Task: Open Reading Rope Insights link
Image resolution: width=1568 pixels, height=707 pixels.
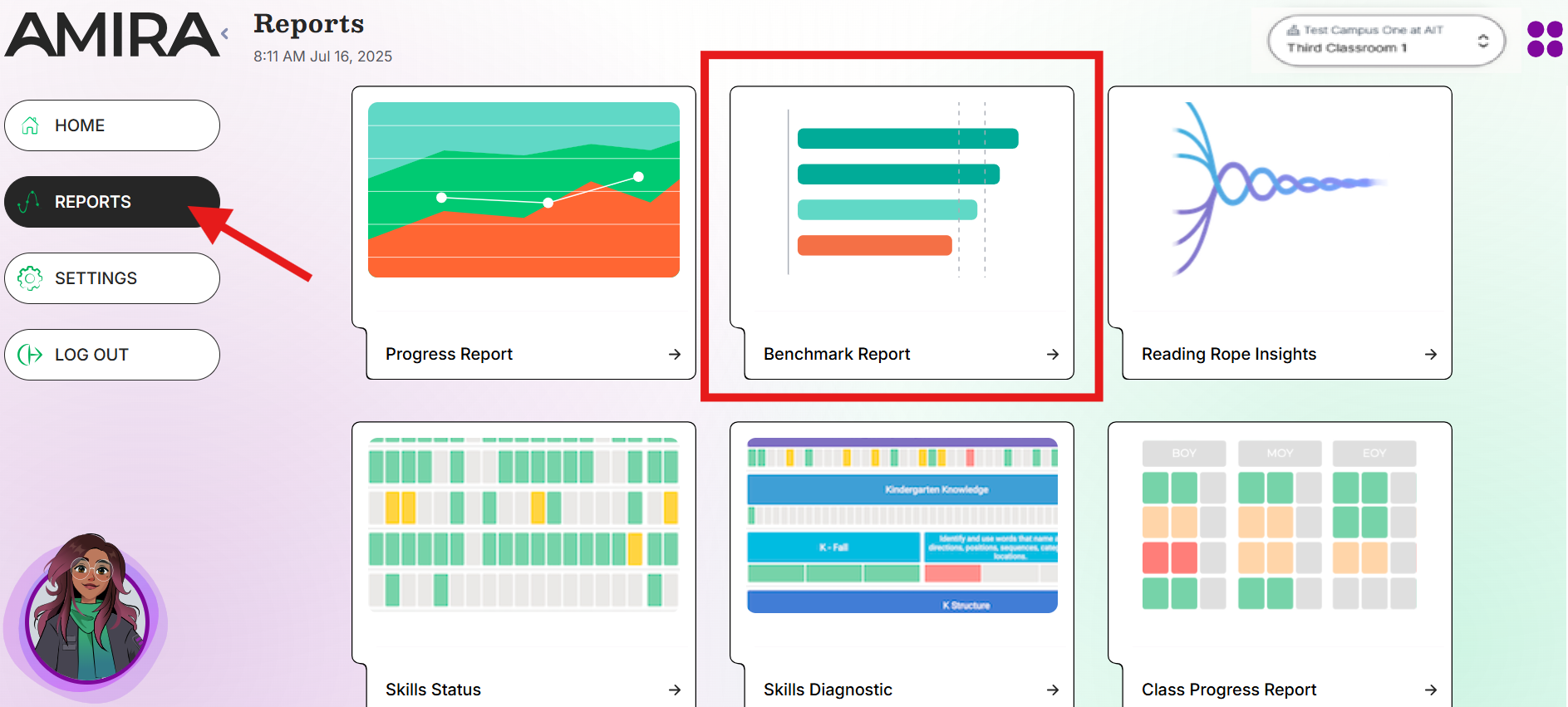Action: click(1229, 354)
